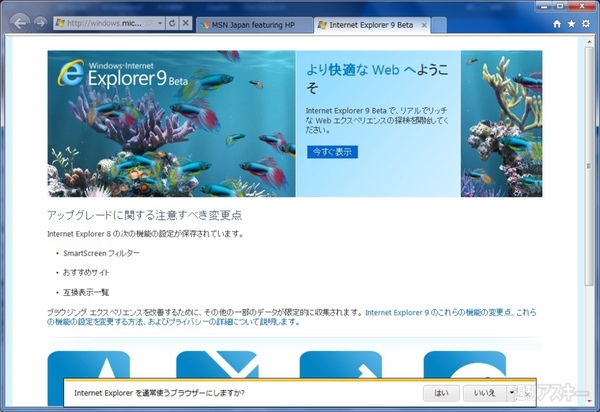Click the scrollbar up arrow
The image size is (600, 412).
tap(589, 41)
